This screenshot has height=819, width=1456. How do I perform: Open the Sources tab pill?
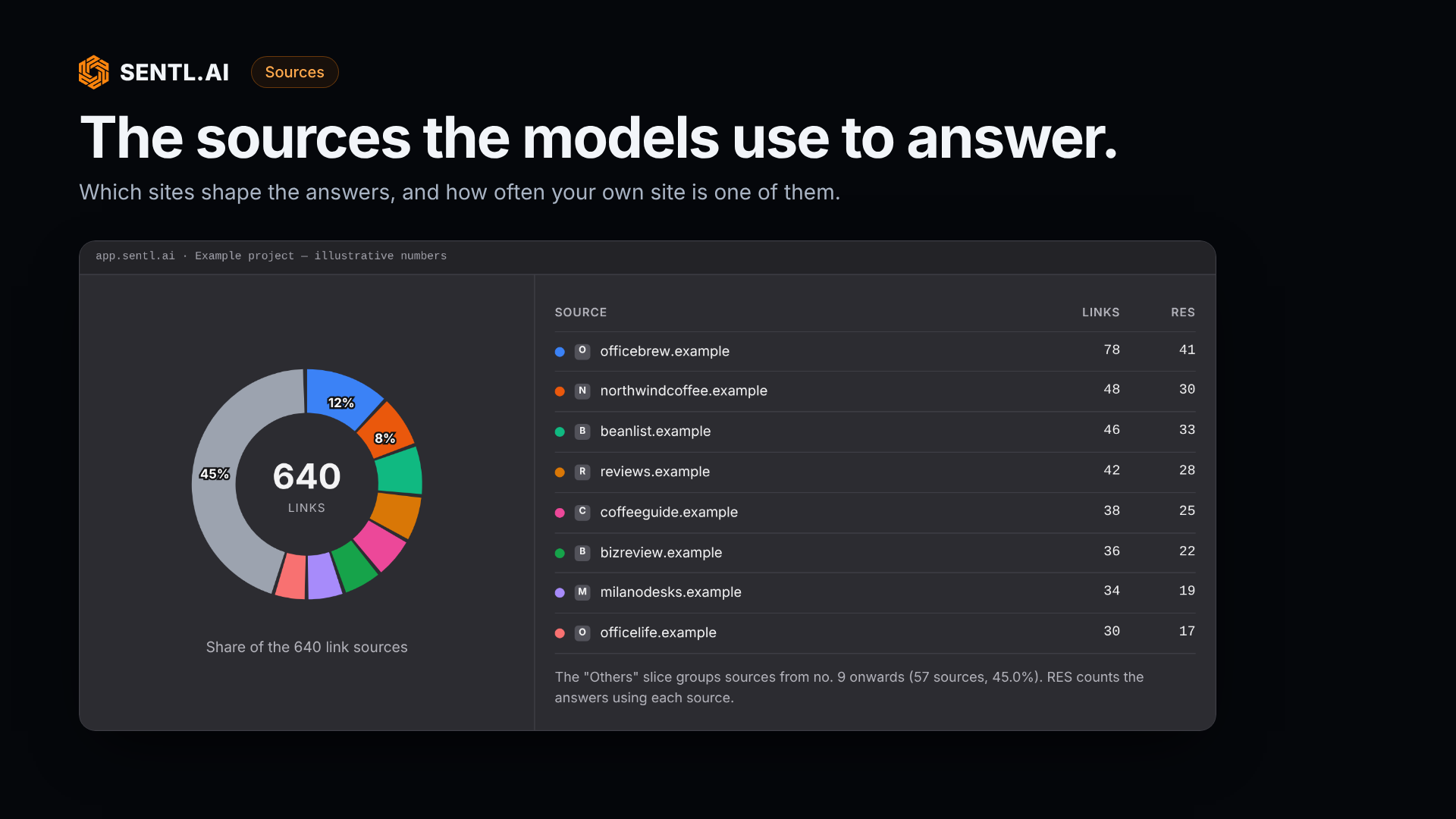tap(295, 72)
